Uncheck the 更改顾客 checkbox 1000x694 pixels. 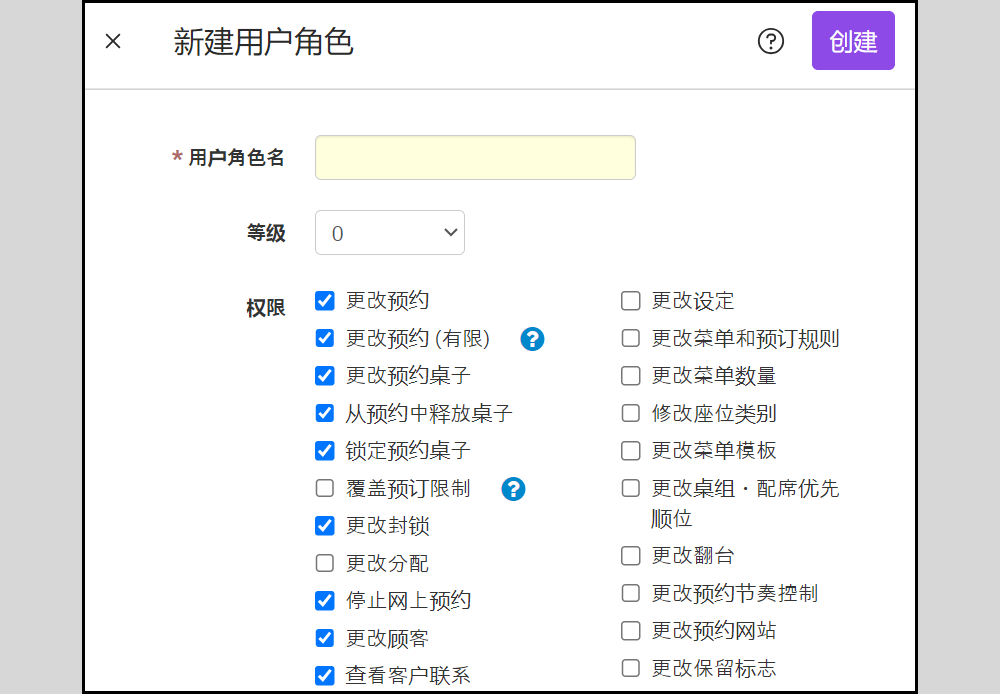click(x=325, y=638)
